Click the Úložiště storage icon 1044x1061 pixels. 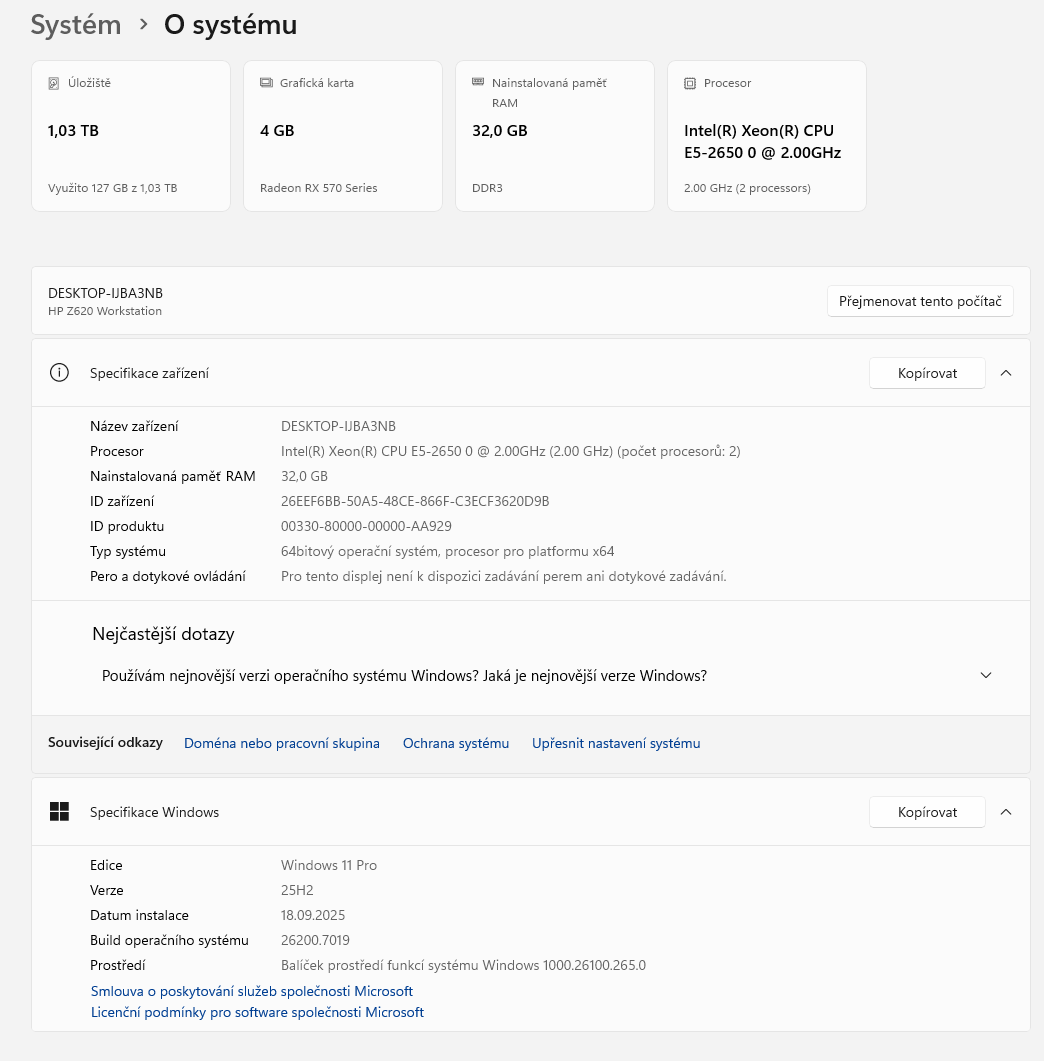[x=55, y=83]
